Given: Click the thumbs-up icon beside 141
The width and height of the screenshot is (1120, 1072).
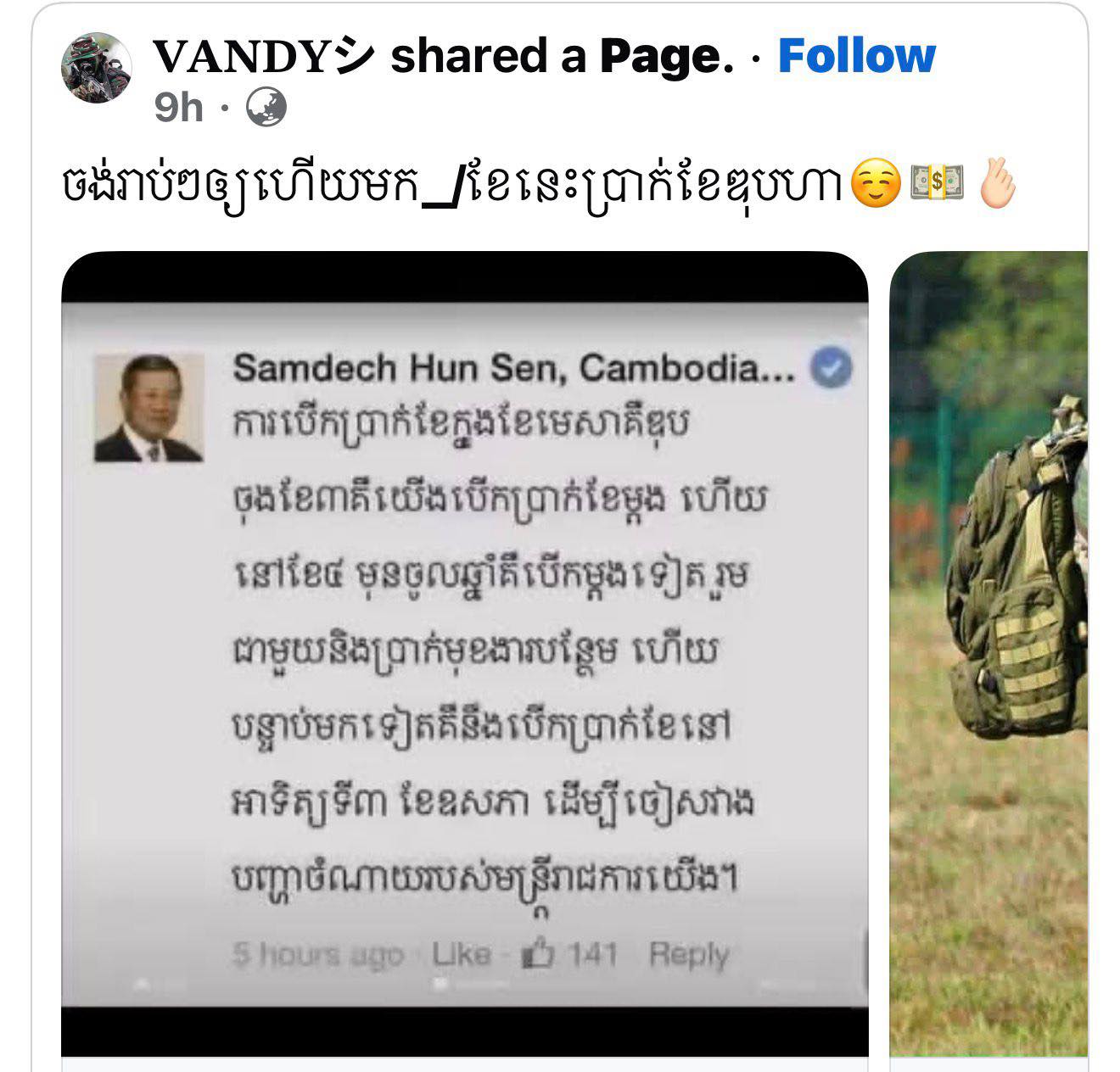Looking at the screenshot, I should pos(538,955).
